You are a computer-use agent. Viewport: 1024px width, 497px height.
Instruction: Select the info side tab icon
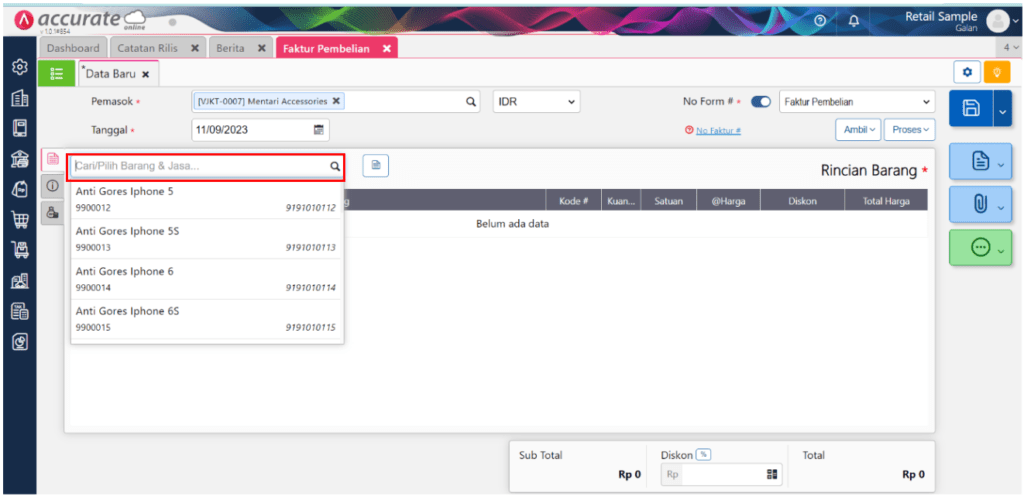53,186
